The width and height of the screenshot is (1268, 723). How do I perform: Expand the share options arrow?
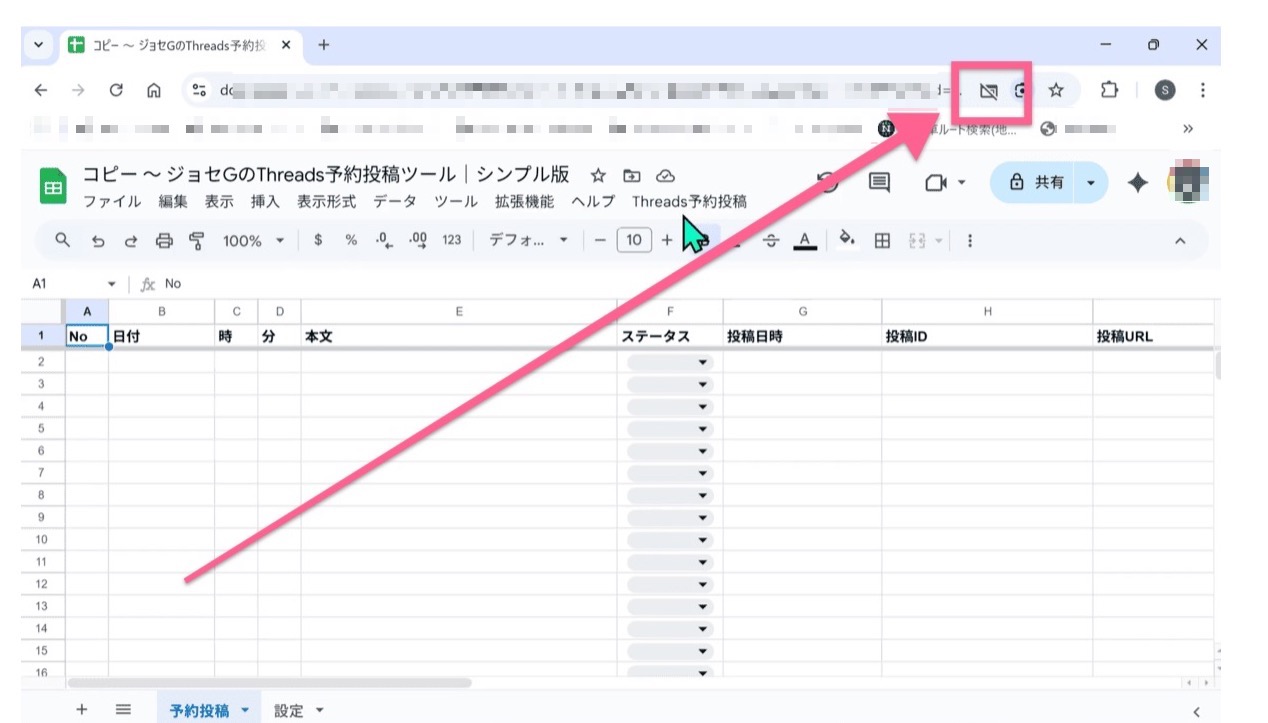point(1091,183)
